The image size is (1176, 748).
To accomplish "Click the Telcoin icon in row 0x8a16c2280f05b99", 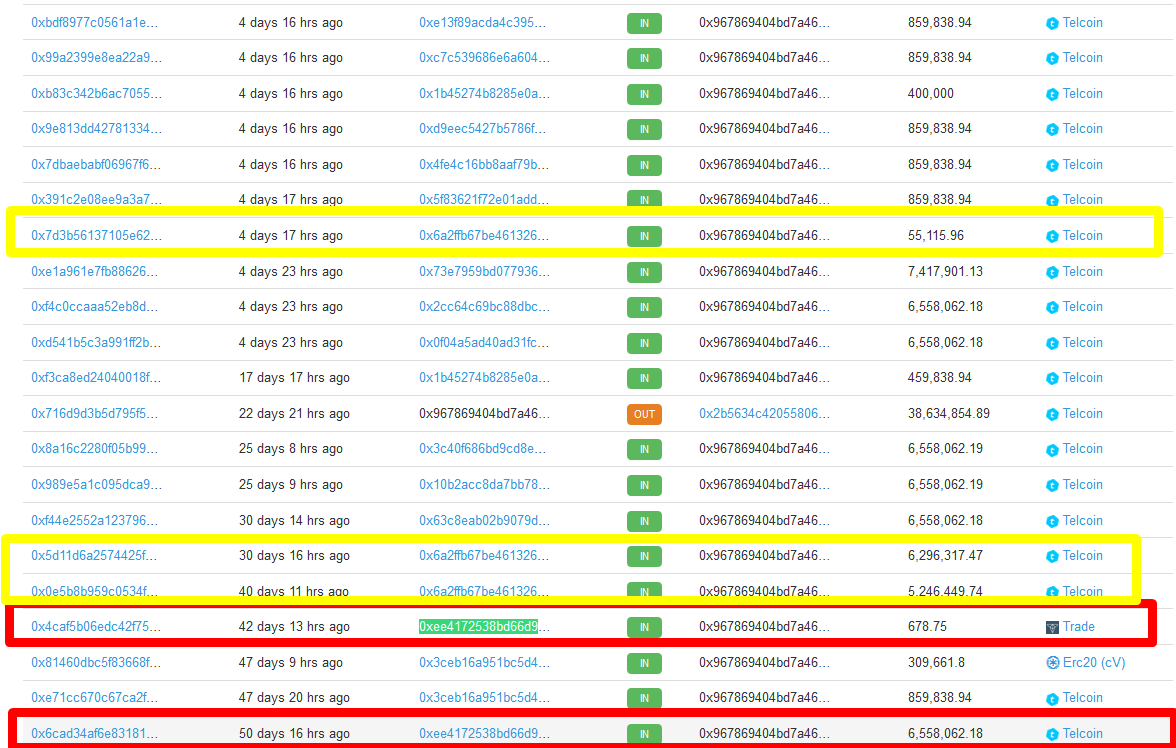I will click(x=1052, y=450).
